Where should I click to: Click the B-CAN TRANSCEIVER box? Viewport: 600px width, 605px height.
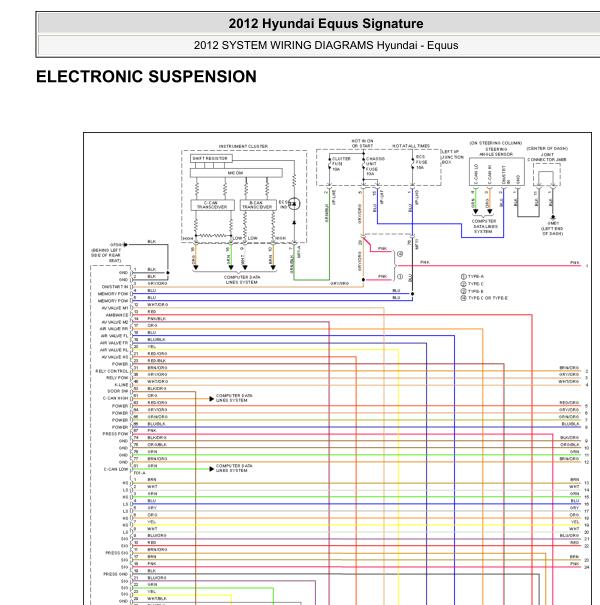tap(258, 205)
